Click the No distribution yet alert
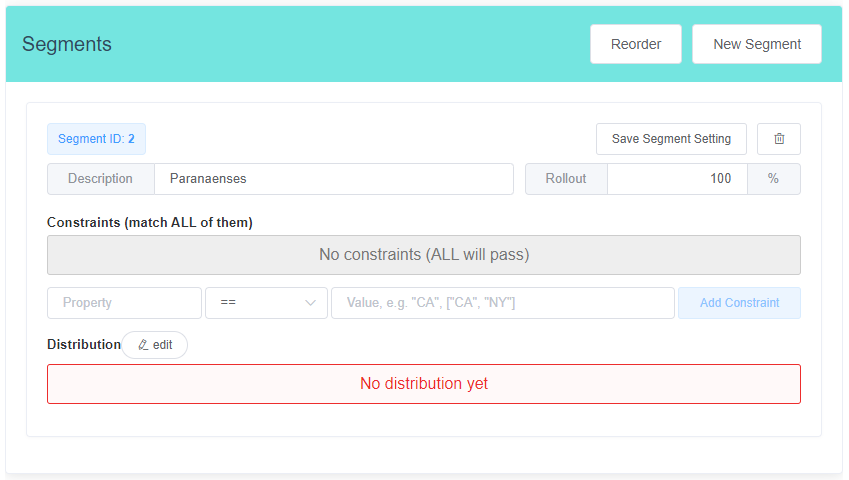 point(424,384)
